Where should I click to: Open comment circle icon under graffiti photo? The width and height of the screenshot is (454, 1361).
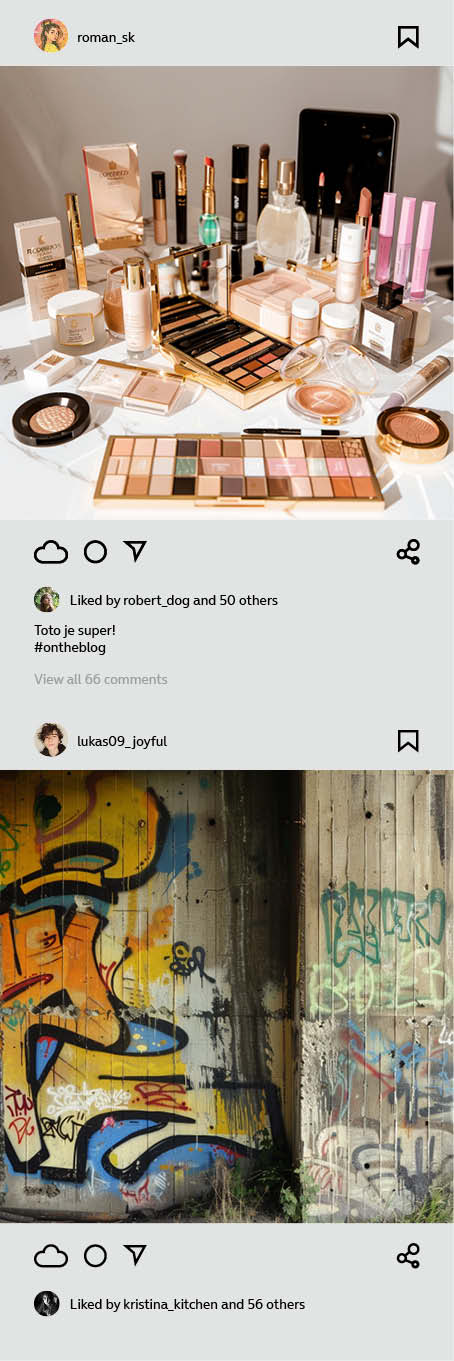click(x=95, y=1256)
